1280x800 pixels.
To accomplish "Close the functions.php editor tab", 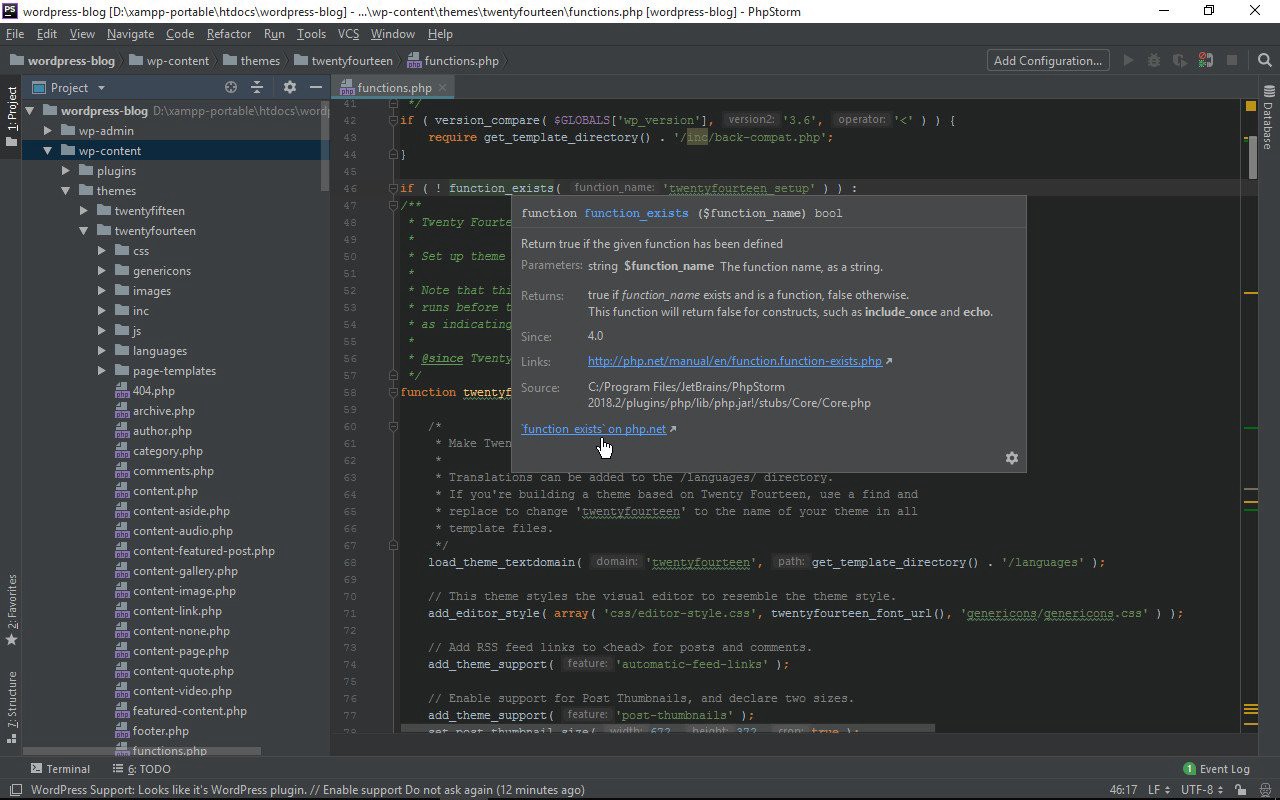I will click(x=442, y=88).
